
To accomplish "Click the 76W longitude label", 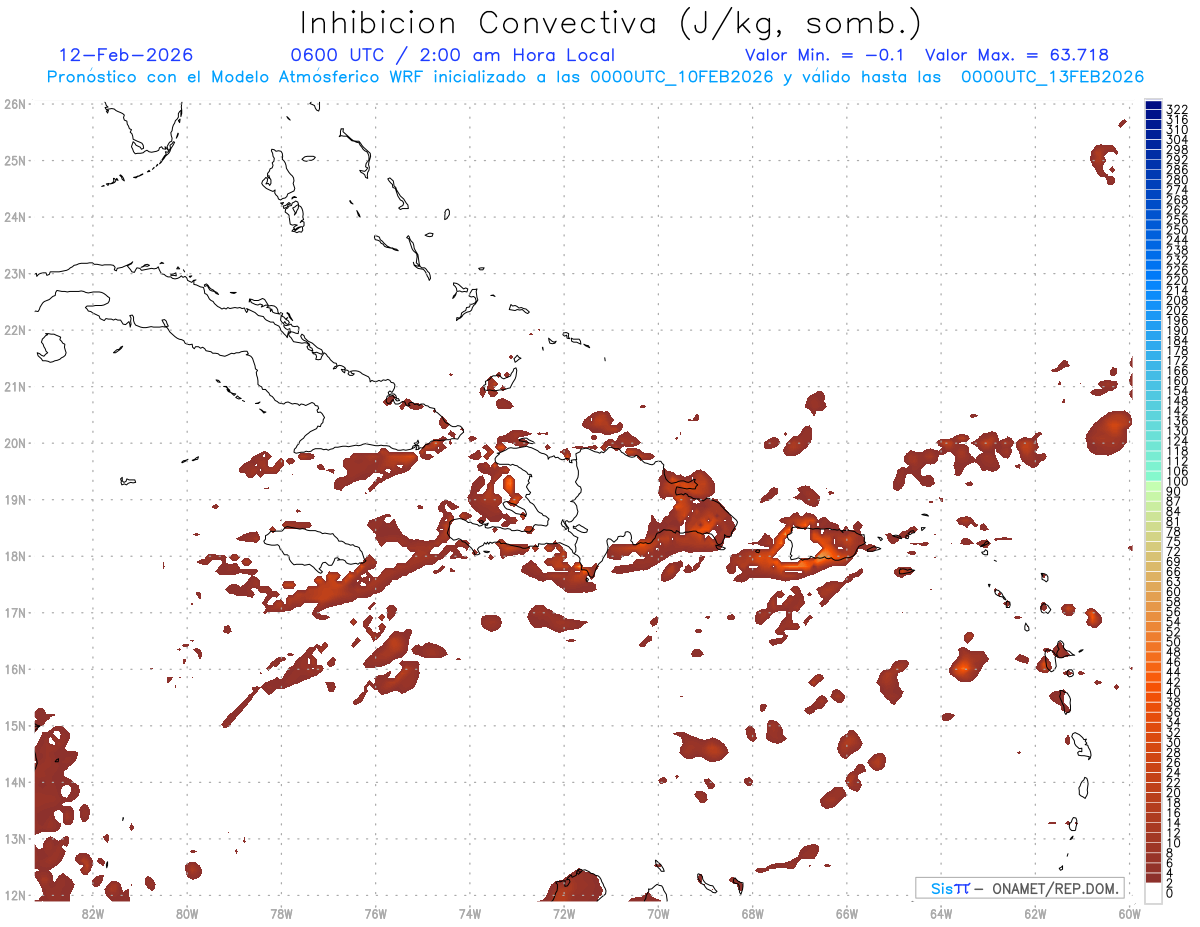I will pyautogui.click(x=375, y=913).
